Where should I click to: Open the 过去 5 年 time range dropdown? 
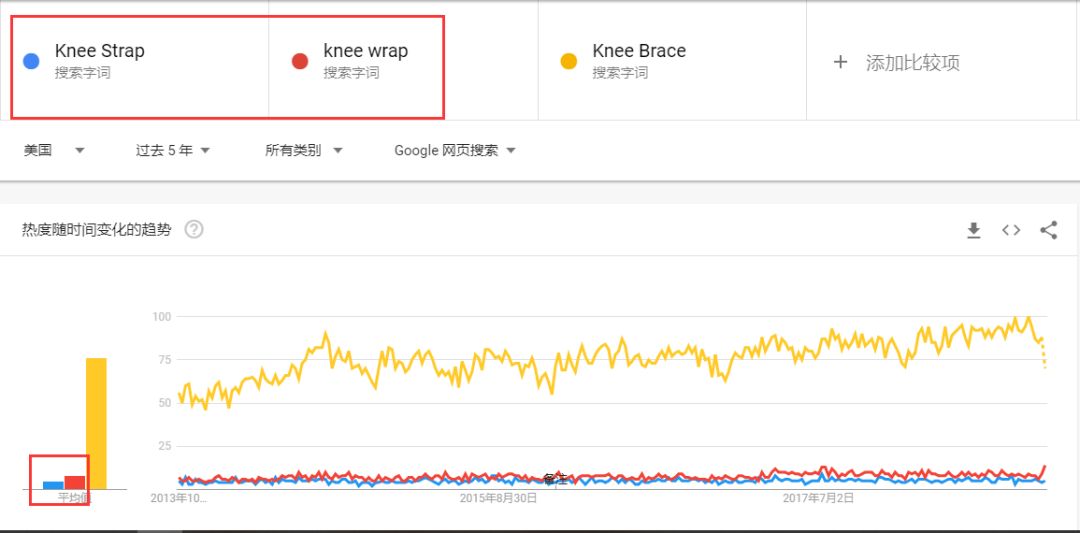[x=172, y=150]
